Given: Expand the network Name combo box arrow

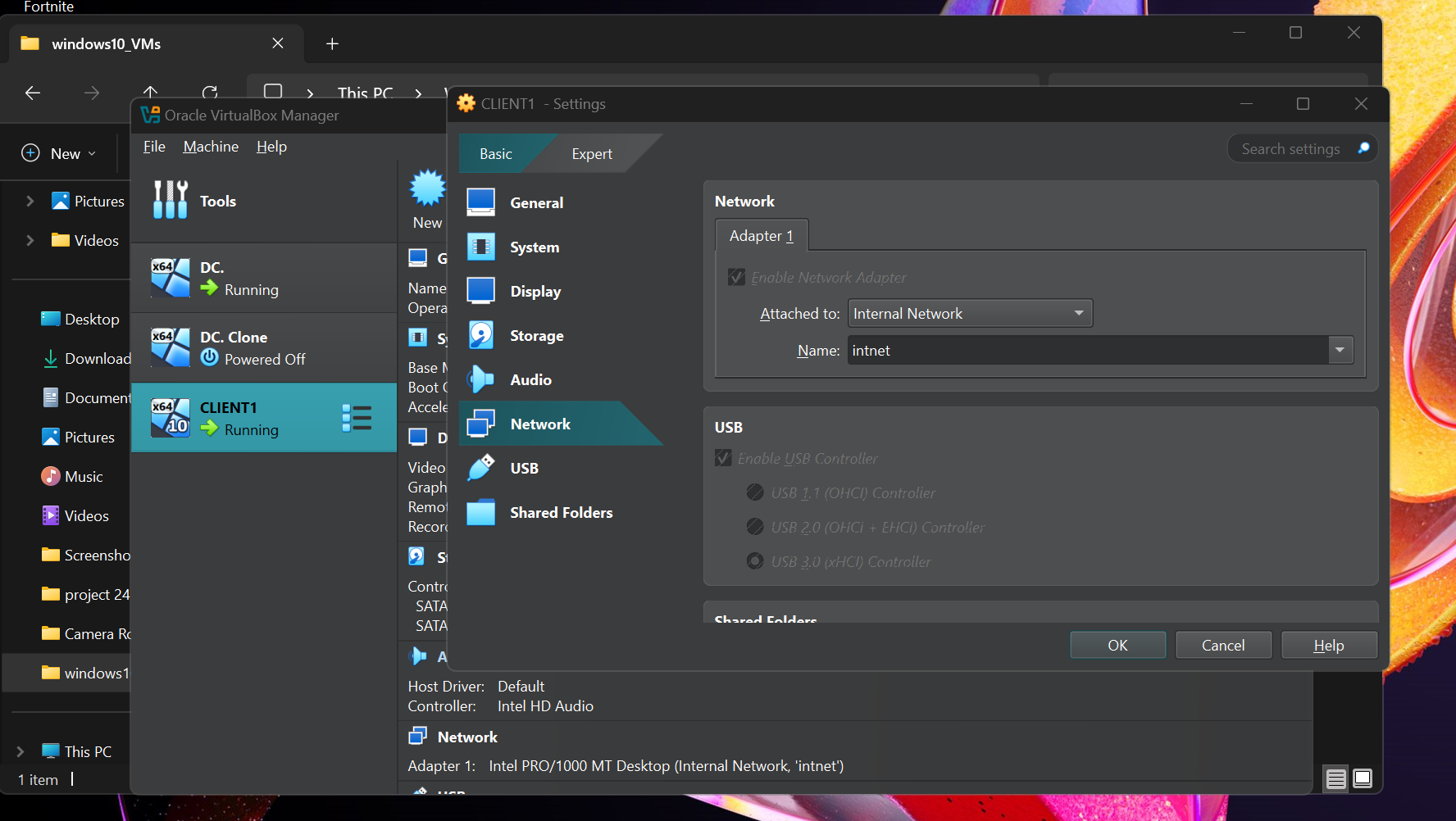Looking at the screenshot, I should [1340, 350].
